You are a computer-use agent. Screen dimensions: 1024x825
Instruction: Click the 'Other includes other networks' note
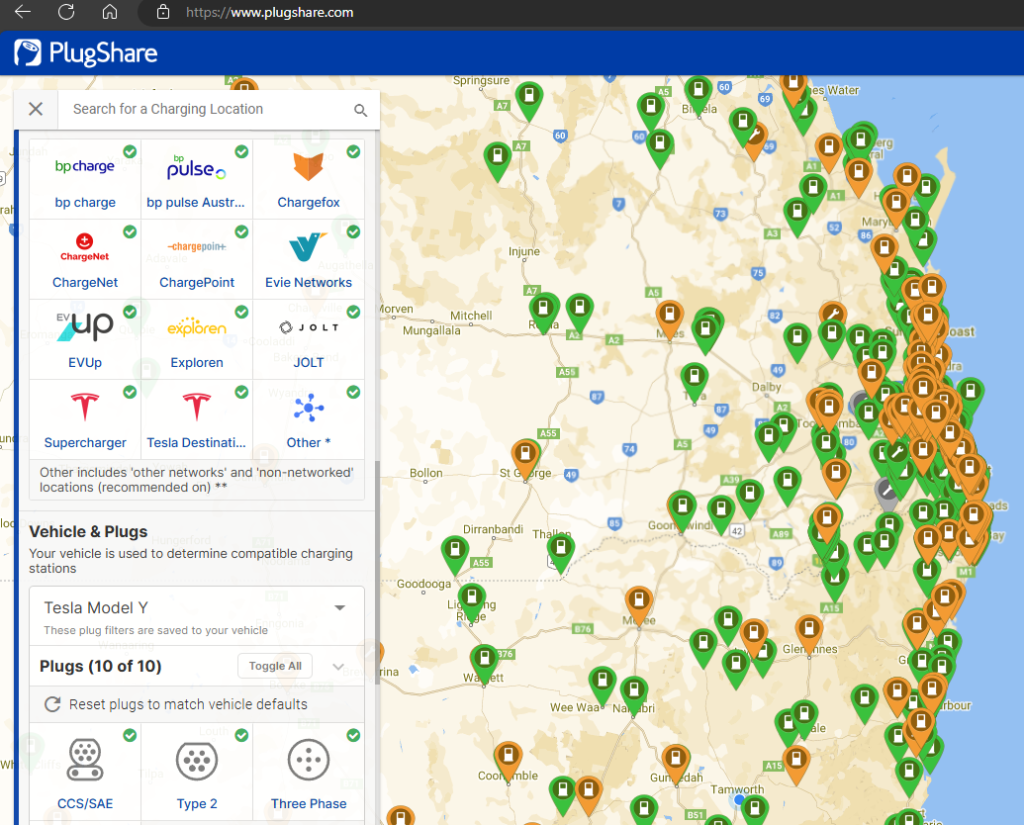[x=197, y=479]
